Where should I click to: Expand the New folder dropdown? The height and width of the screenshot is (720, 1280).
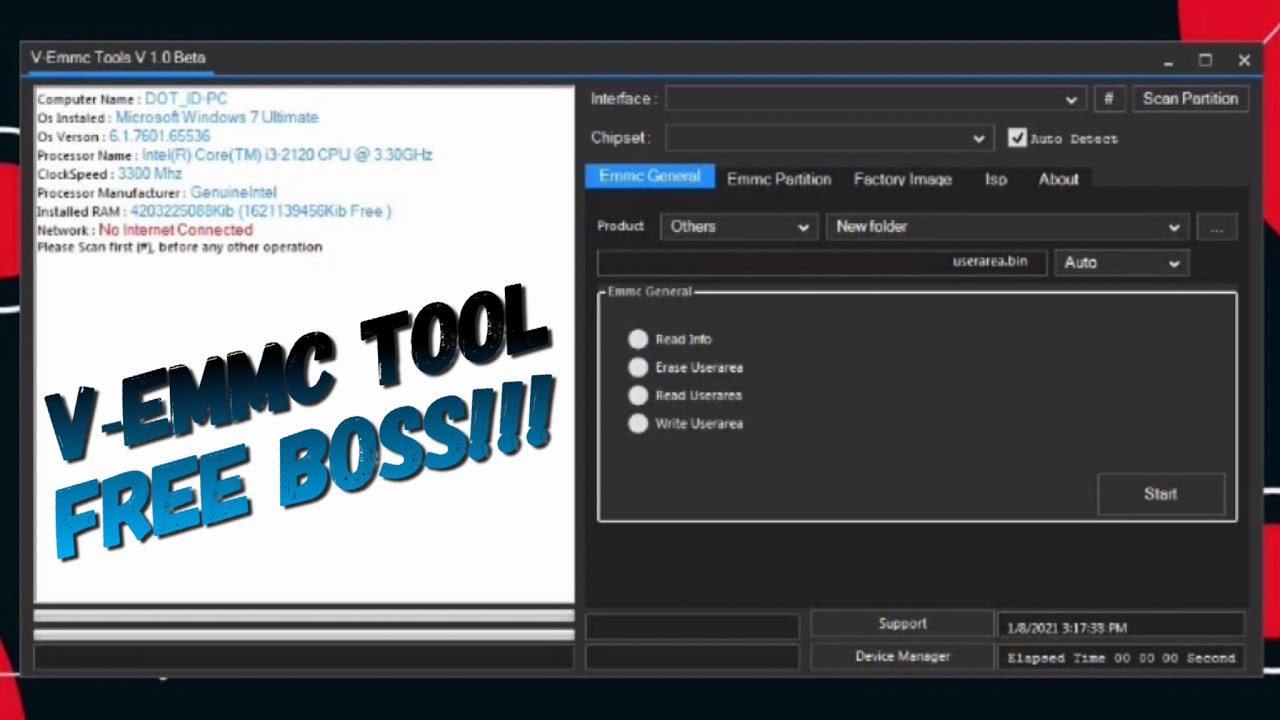[x=1008, y=227]
